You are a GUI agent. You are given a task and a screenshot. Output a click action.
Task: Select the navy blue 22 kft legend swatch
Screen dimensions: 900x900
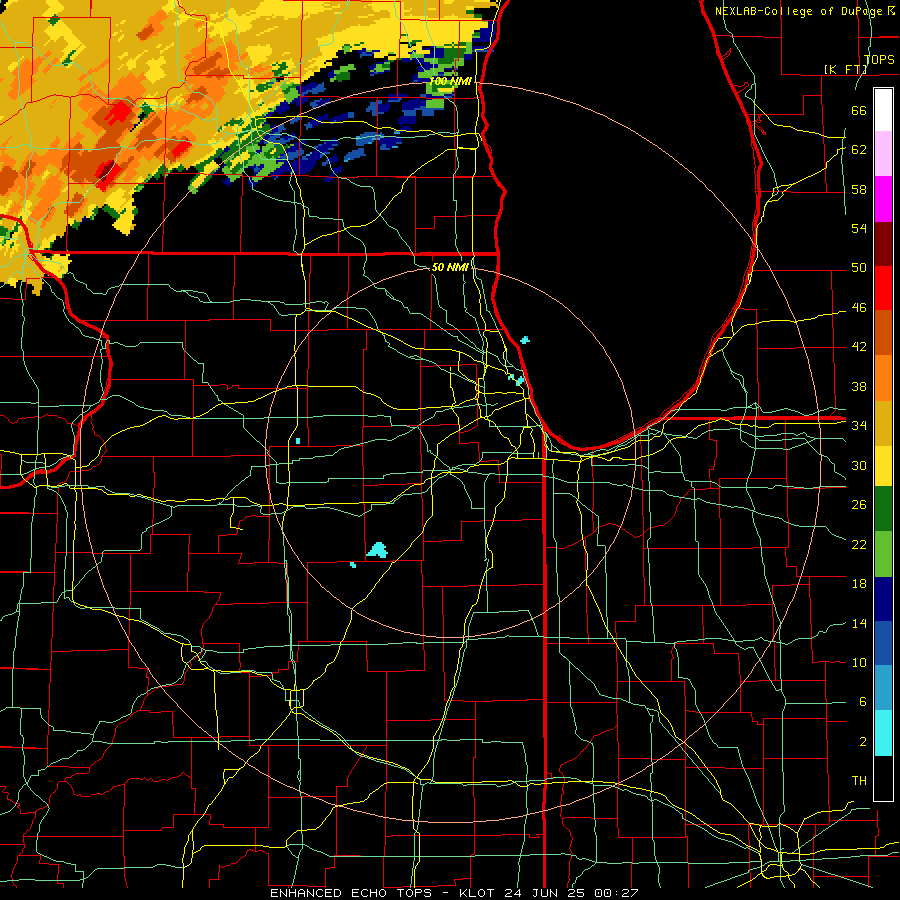883,599
